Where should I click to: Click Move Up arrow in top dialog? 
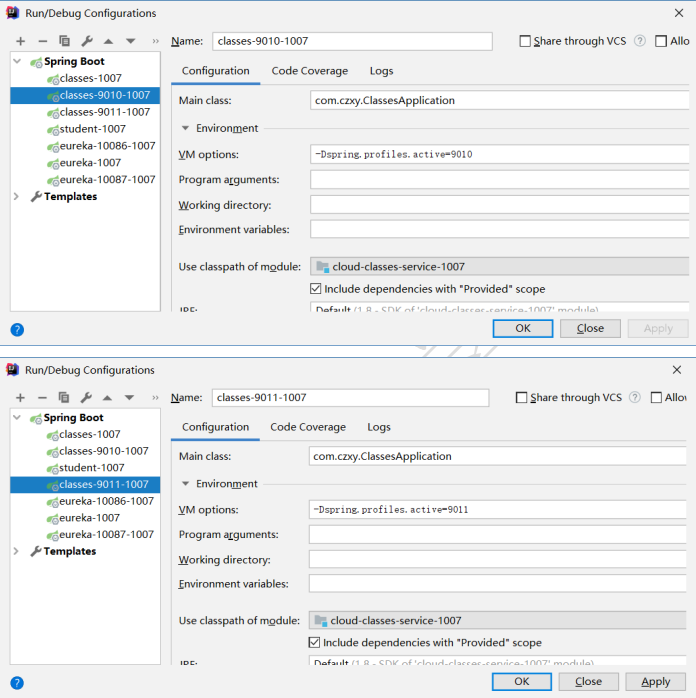[108, 41]
